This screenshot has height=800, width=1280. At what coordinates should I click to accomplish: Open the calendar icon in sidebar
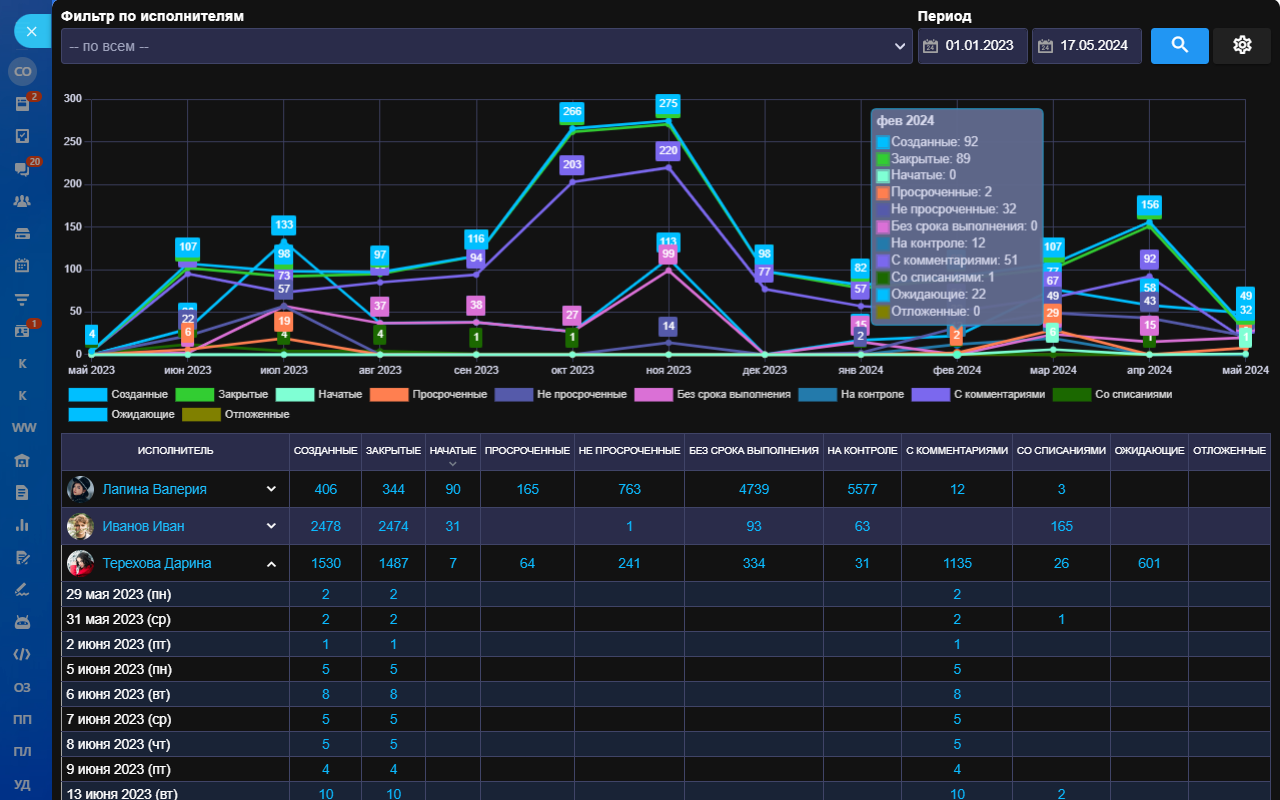22,266
